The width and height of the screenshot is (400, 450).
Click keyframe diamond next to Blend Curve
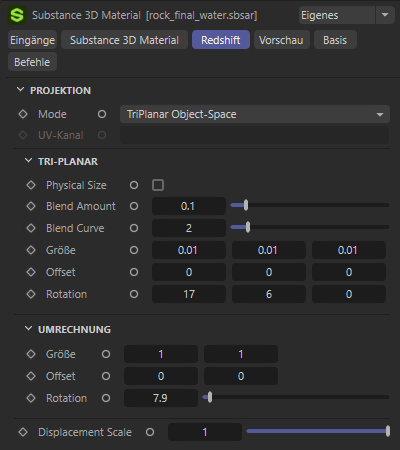coord(31,228)
